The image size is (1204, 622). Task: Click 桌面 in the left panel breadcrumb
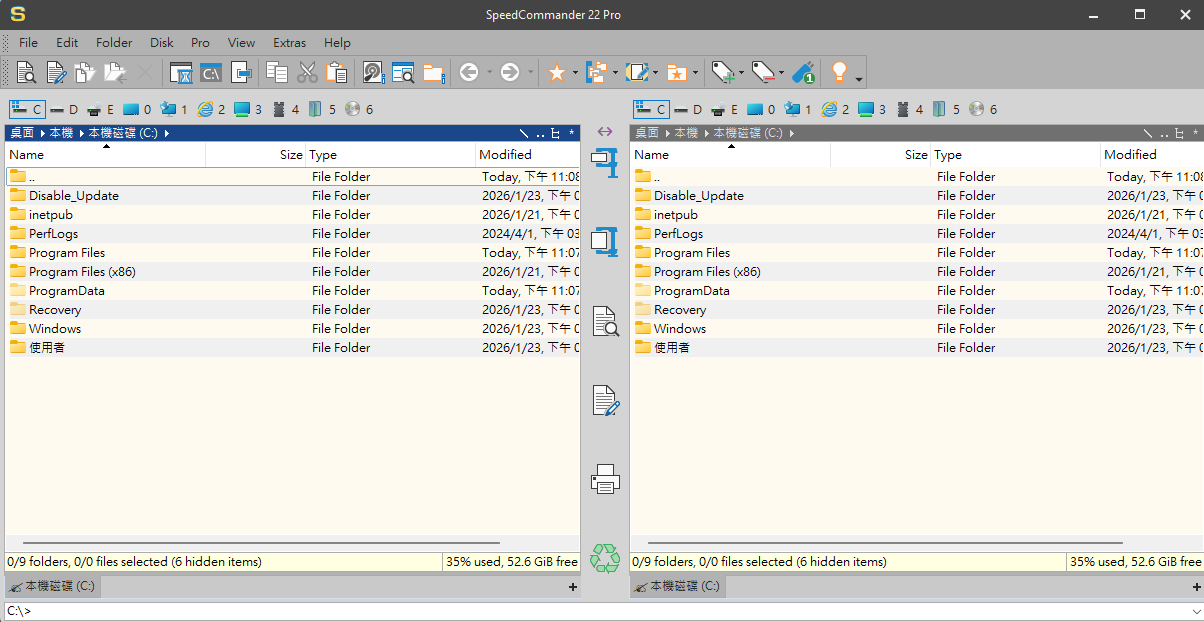[22, 132]
